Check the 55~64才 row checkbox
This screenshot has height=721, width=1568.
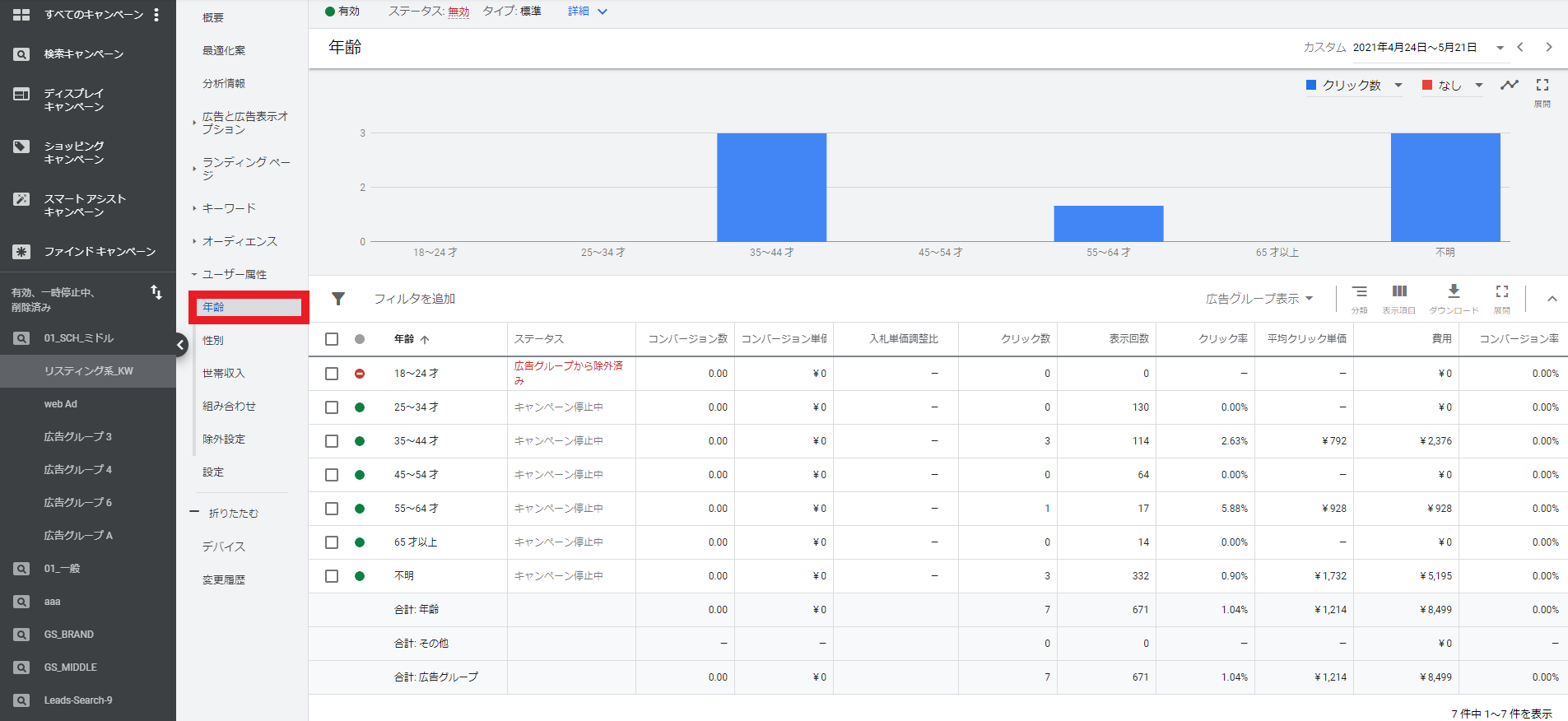[x=332, y=509]
